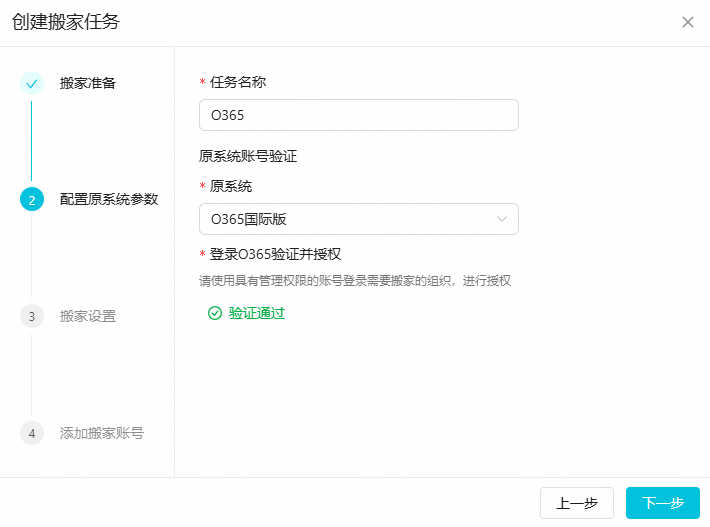The image size is (710, 527).
Task: Click the step 4 number icon
Action: pos(32,433)
